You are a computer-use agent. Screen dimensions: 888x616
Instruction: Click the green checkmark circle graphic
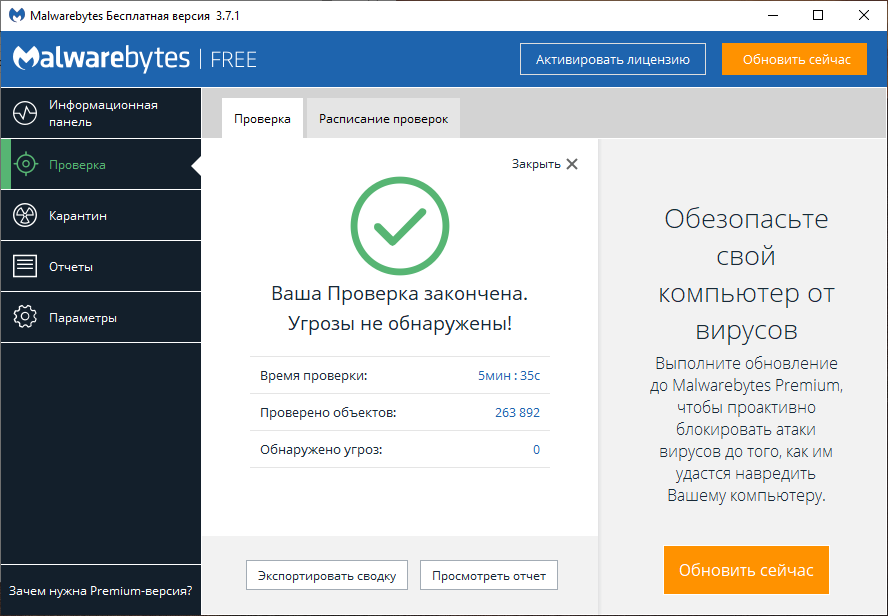400,226
